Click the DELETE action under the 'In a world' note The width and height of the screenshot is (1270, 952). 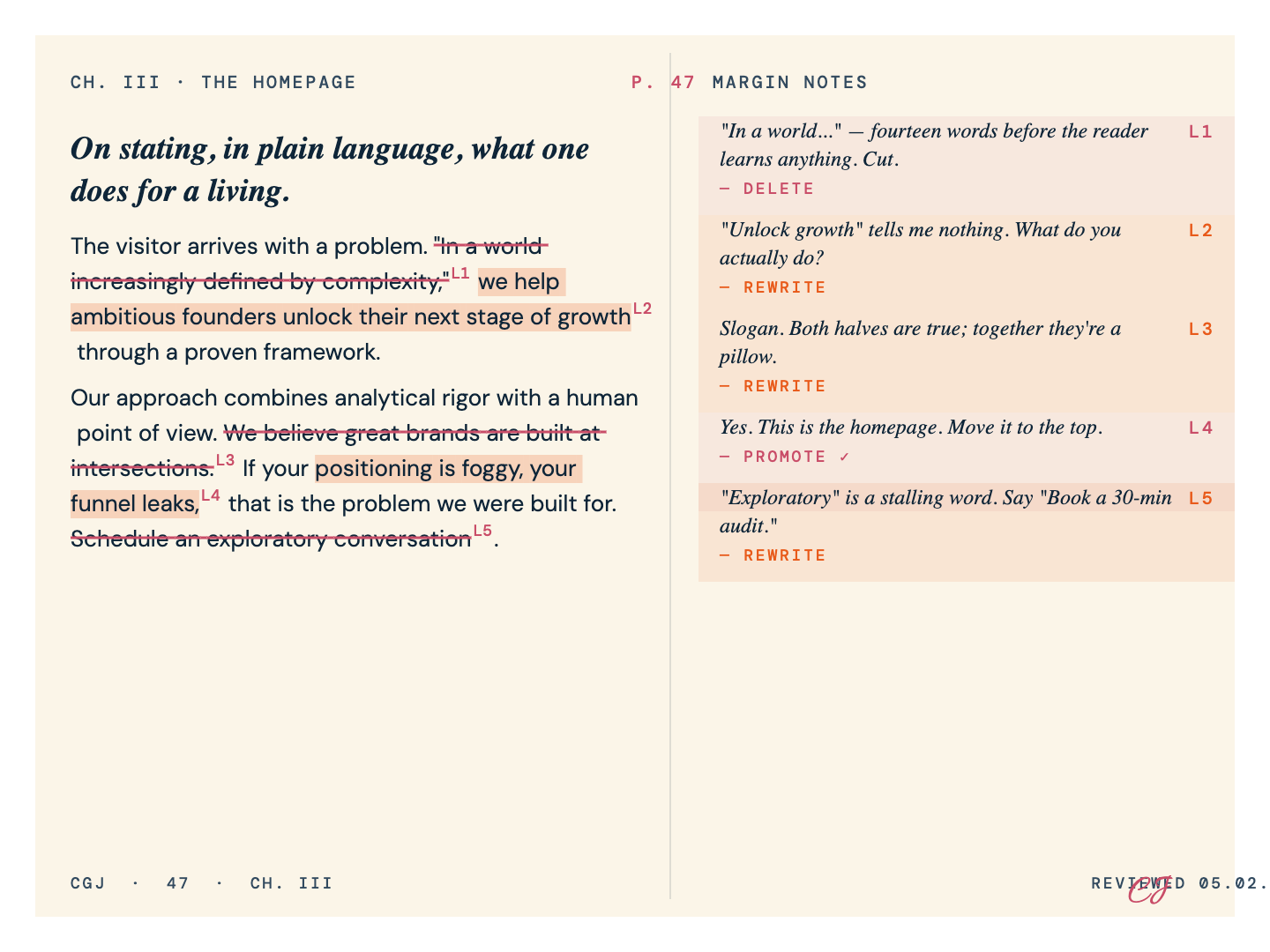tap(767, 189)
